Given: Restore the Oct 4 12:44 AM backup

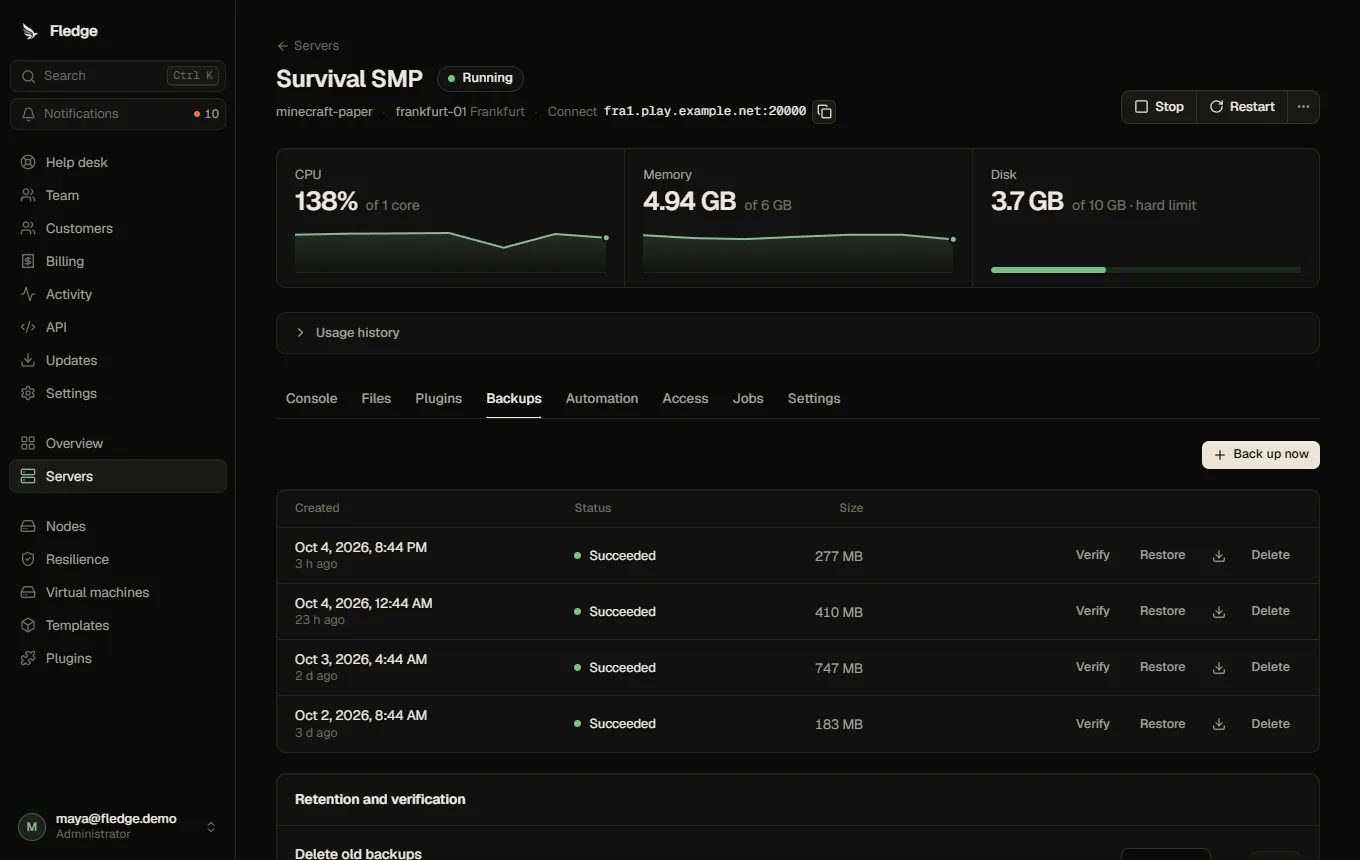Looking at the screenshot, I should pos(1162,611).
